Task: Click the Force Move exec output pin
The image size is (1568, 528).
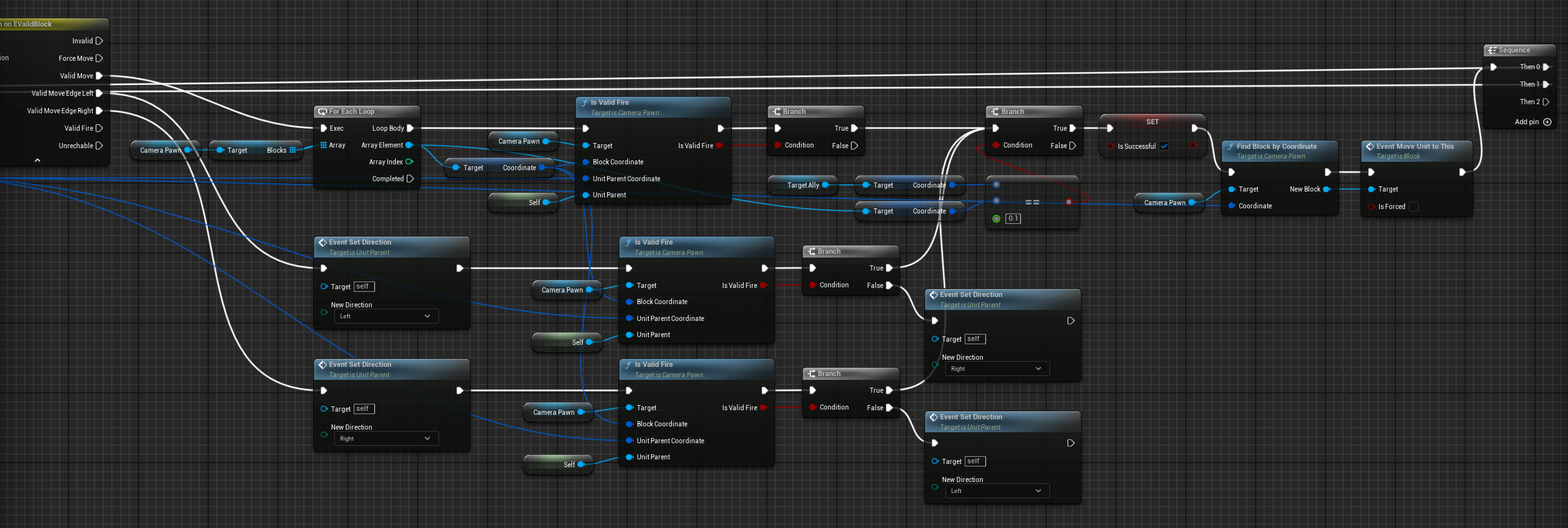Action: [x=99, y=58]
